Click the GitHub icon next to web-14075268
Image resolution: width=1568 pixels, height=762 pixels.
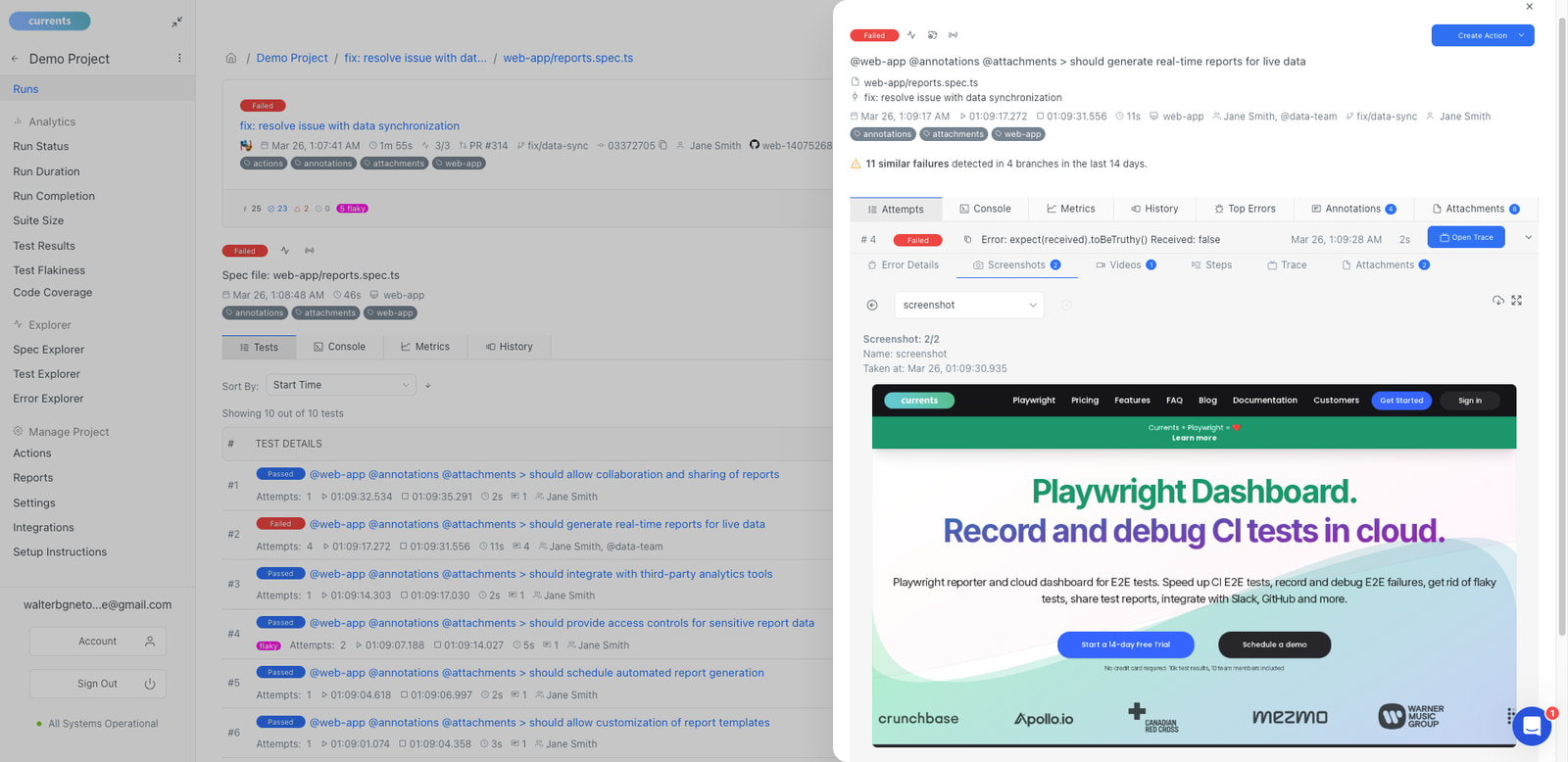tap(755, 145)
